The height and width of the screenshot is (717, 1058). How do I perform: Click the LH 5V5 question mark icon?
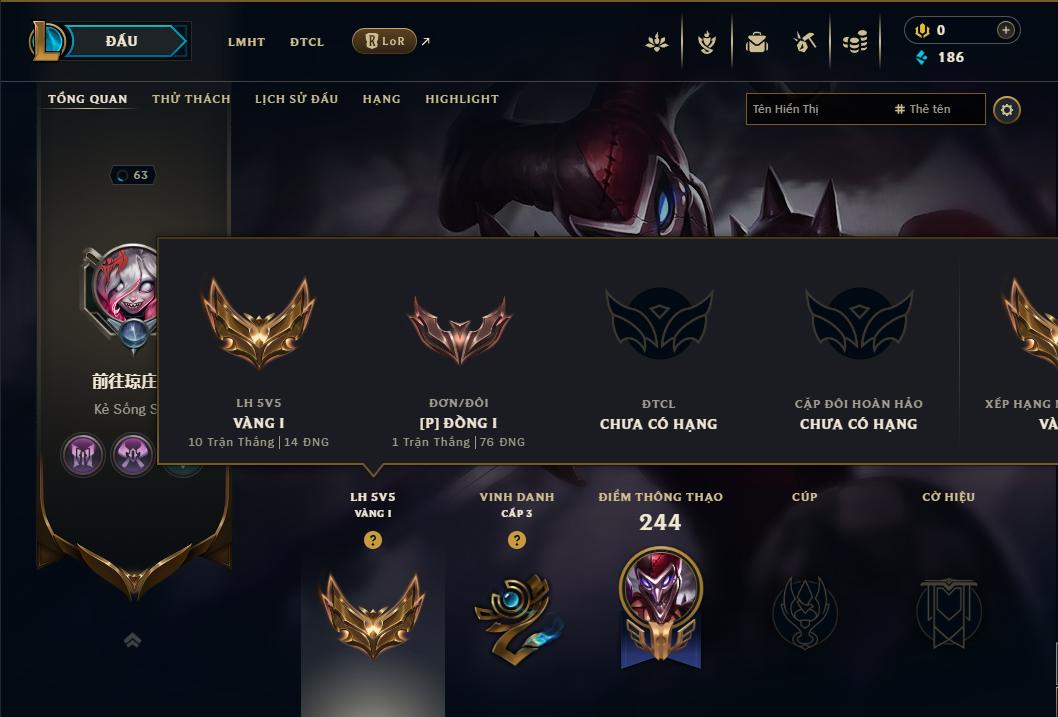coord(372,540)
